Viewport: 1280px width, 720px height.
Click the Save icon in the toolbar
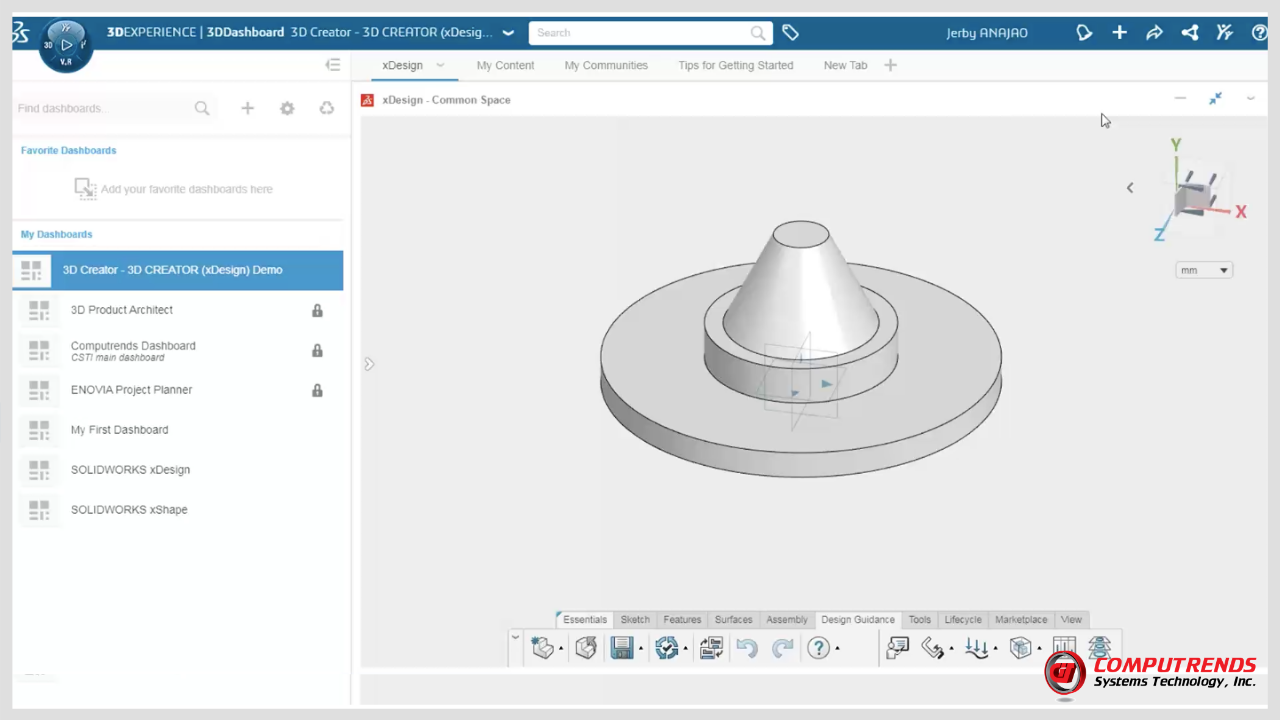tap(622, 648)
